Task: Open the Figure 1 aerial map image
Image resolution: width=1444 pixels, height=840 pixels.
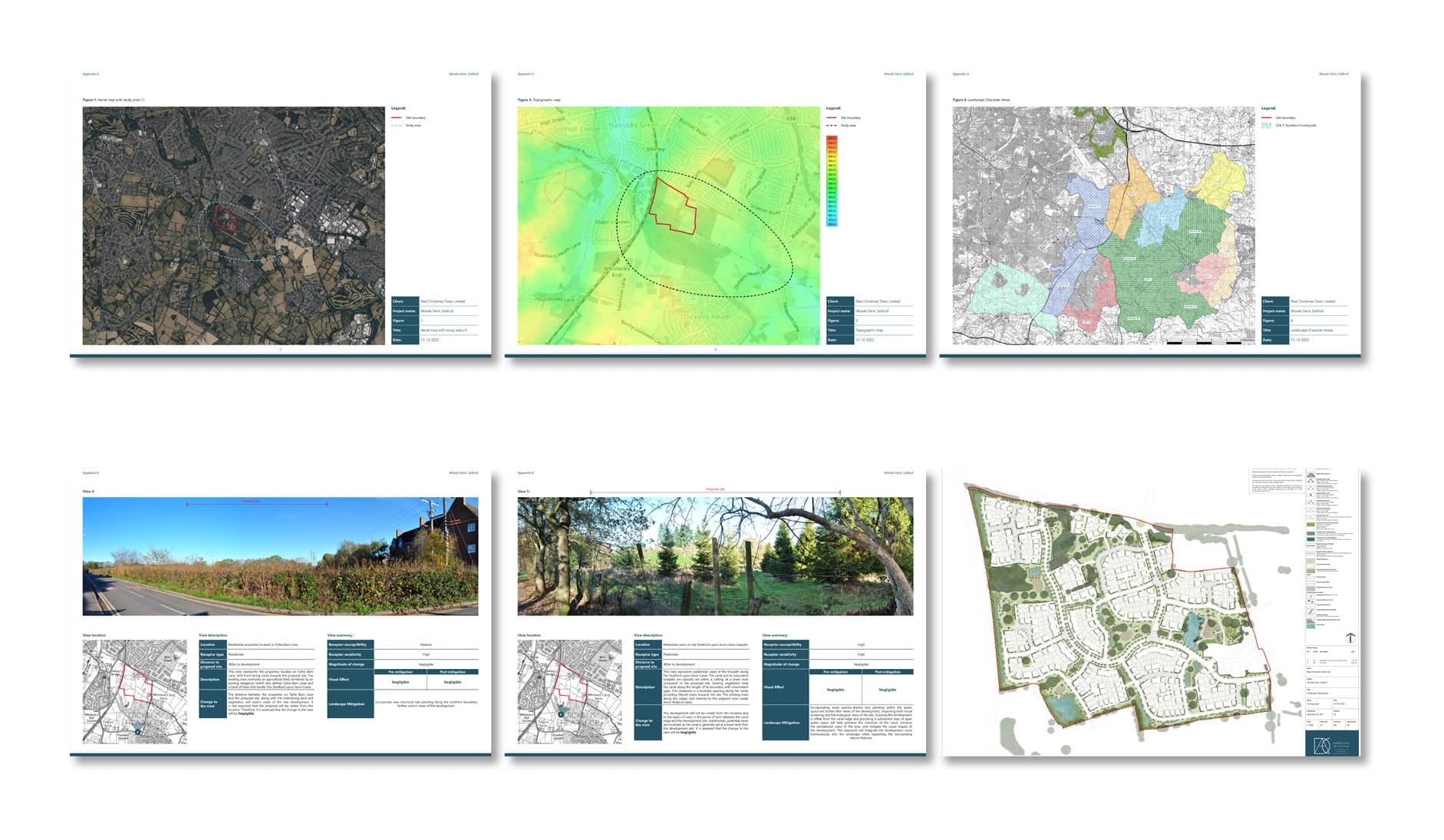Action: [x=234, y=226]
